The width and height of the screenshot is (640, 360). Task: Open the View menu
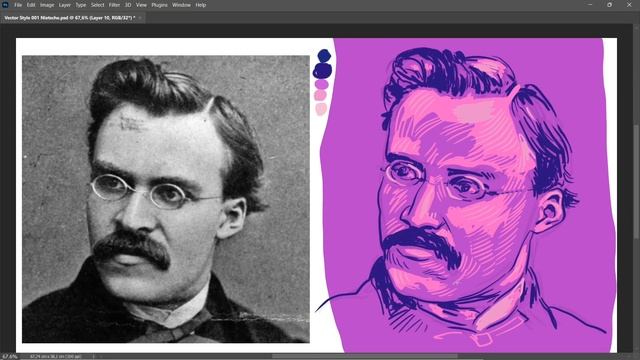pyautogui.click(x=141, y=5)
